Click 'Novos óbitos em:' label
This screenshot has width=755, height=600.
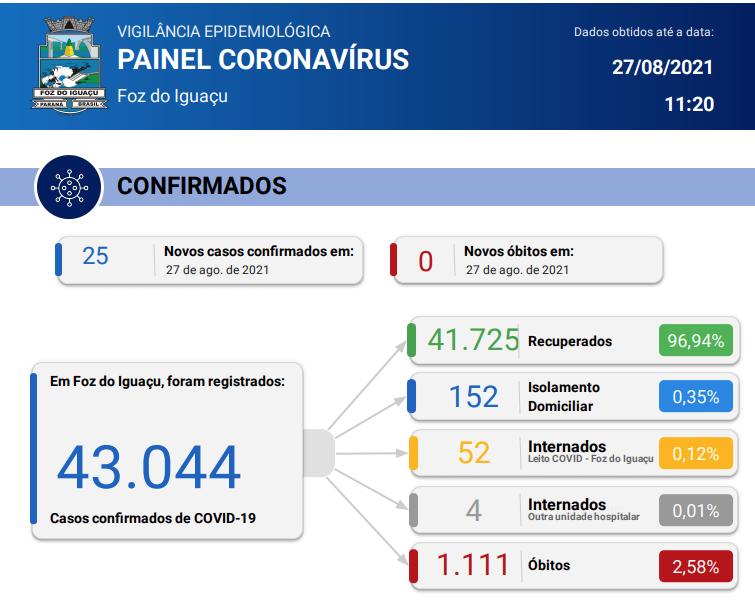click(519, 251)
